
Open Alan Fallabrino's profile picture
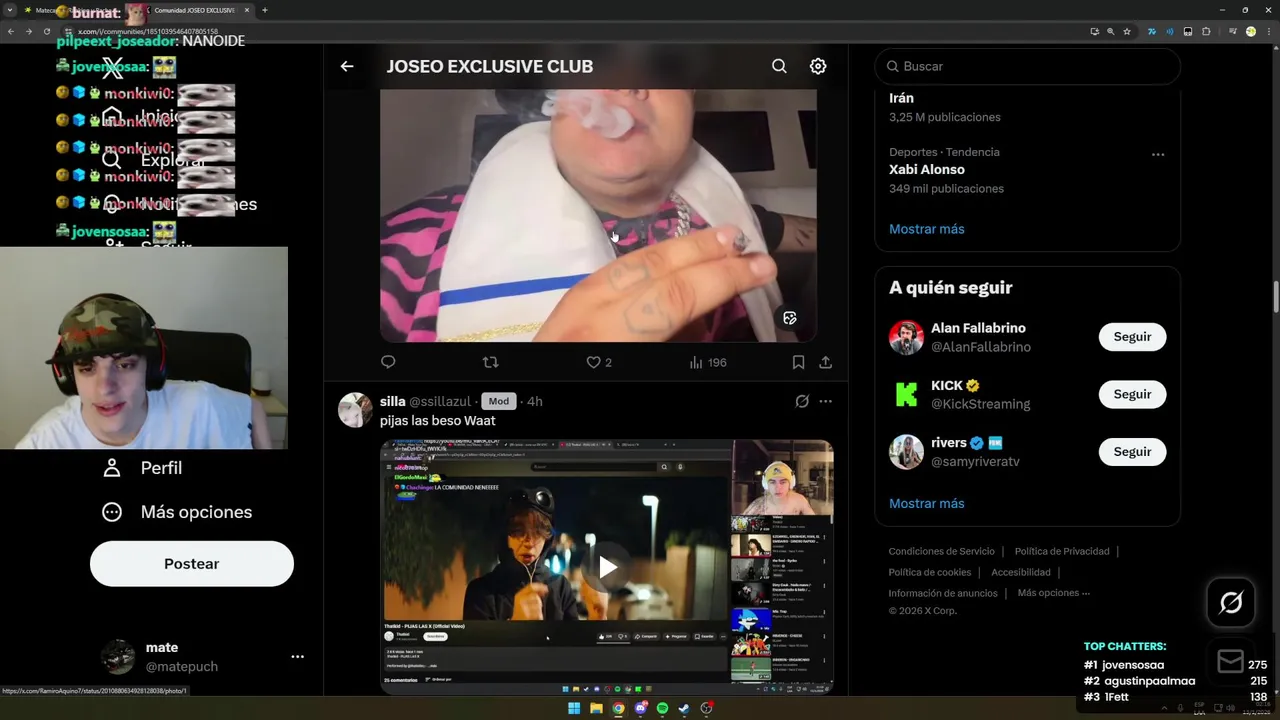coord(906,337)
